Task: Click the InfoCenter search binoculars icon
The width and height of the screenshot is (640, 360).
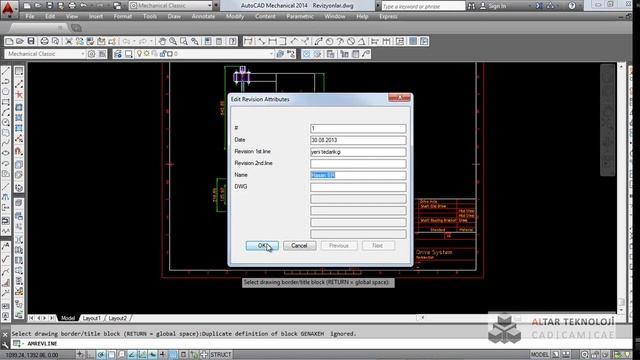Action: coord(471,6)
